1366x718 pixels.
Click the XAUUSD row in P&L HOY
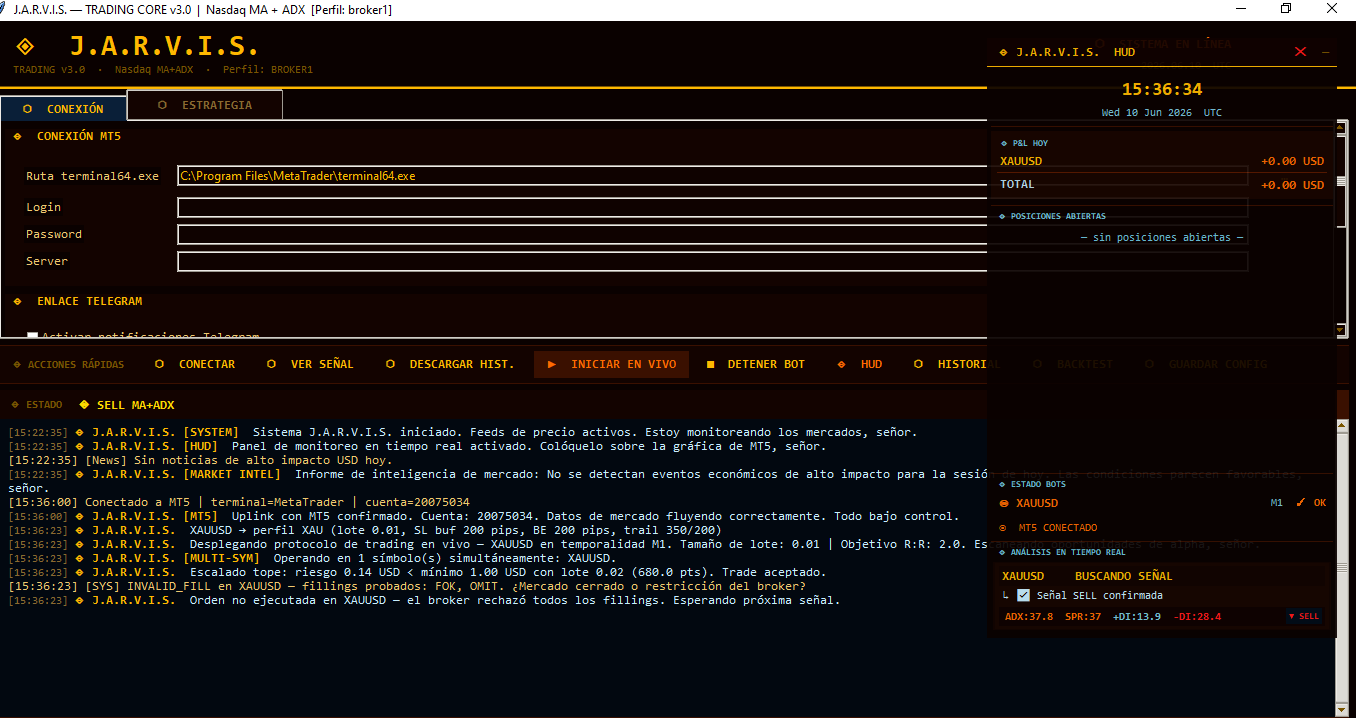click(1162, 161)
